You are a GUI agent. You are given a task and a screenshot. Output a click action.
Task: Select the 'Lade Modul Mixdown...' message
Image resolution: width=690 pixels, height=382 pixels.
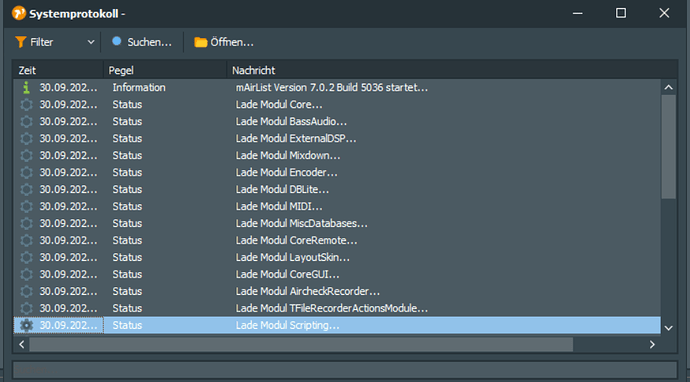288,155
